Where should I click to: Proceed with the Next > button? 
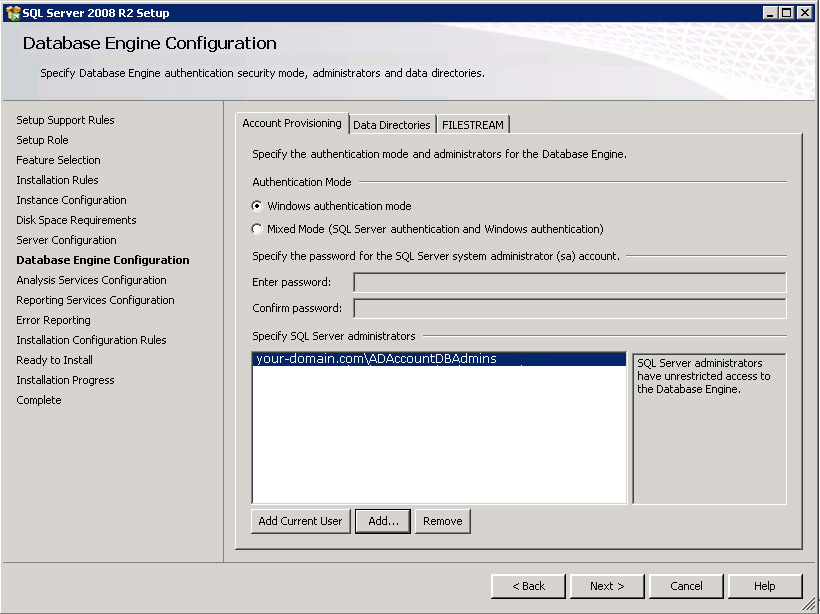click(x=607, y=586)
